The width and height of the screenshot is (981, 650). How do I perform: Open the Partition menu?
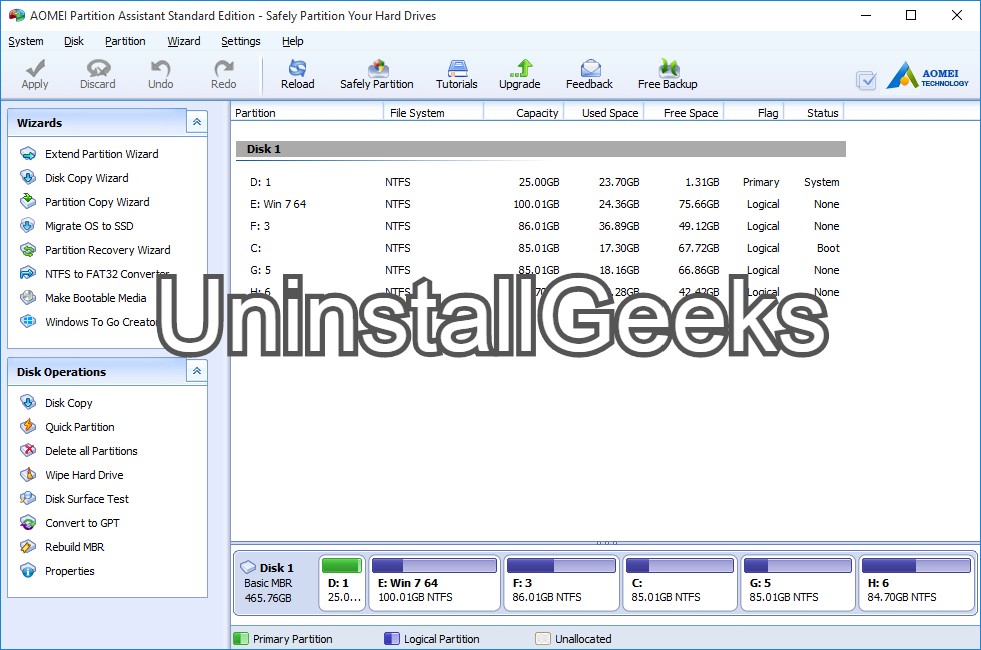125,41
